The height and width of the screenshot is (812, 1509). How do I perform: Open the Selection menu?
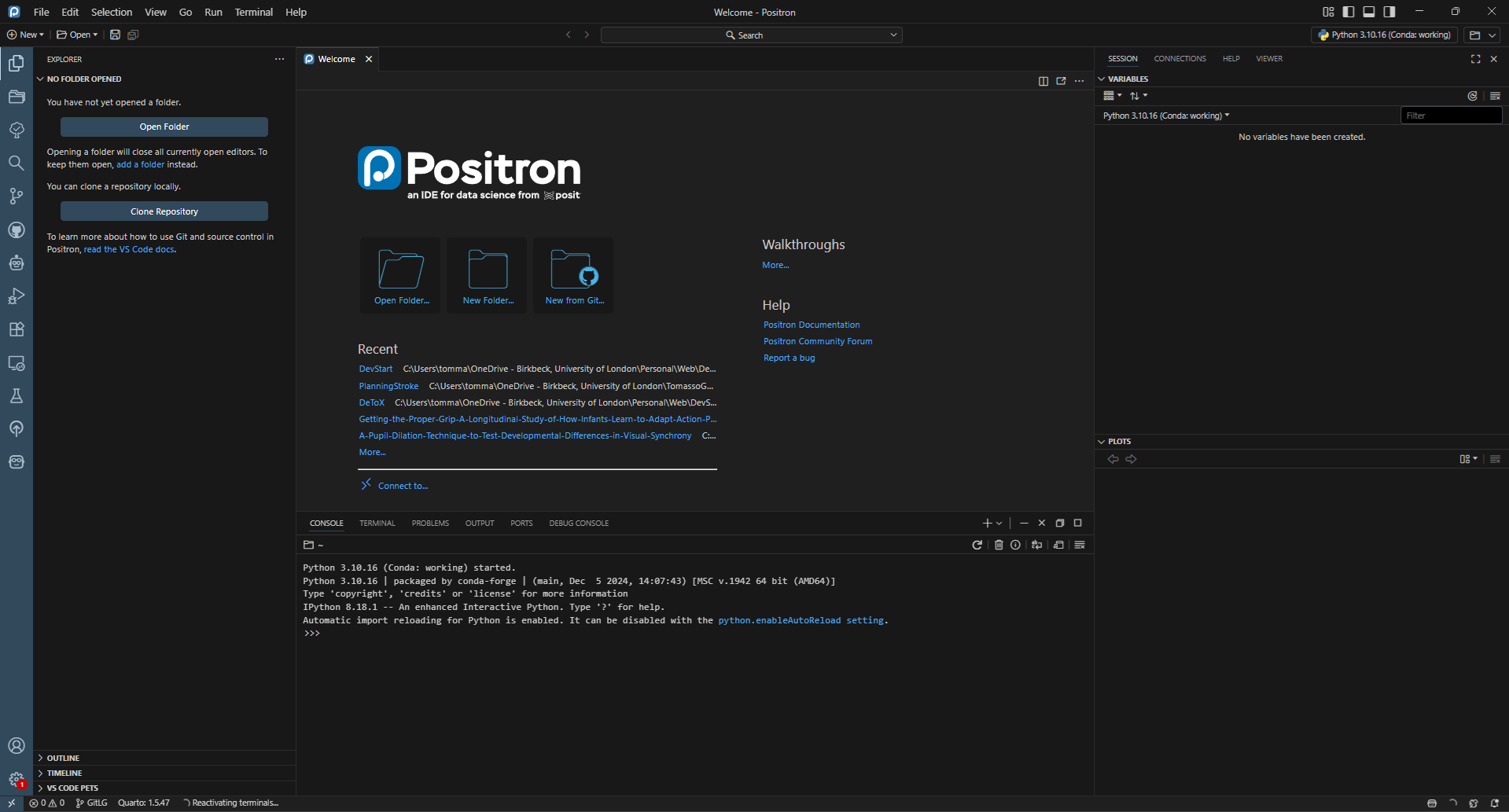pyautogui.click(x=111, y=12)
